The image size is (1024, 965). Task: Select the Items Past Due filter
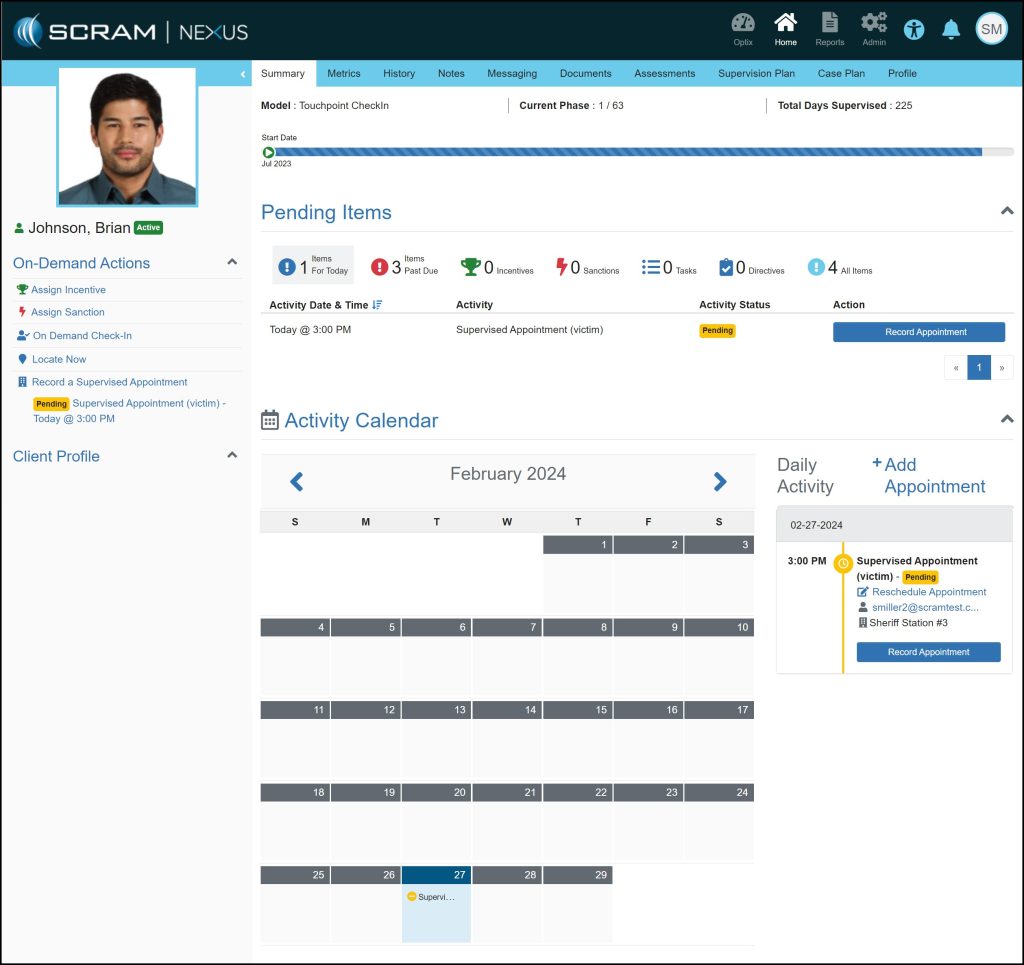(404, 266)
